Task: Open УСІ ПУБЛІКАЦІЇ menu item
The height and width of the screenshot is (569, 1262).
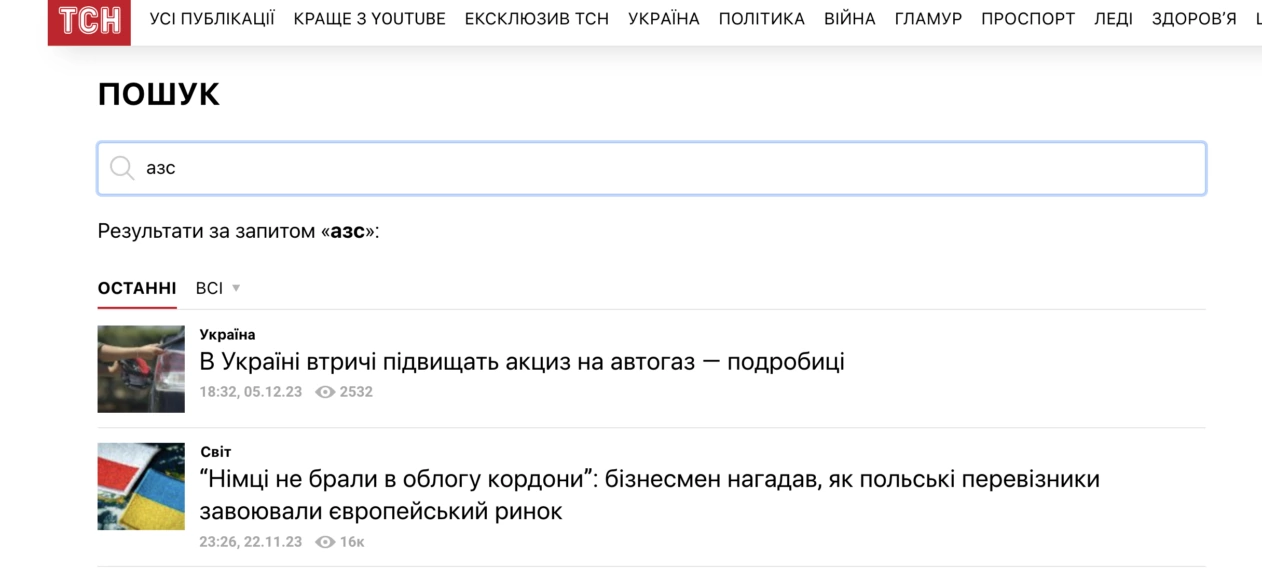Action: tap(212, 19)
